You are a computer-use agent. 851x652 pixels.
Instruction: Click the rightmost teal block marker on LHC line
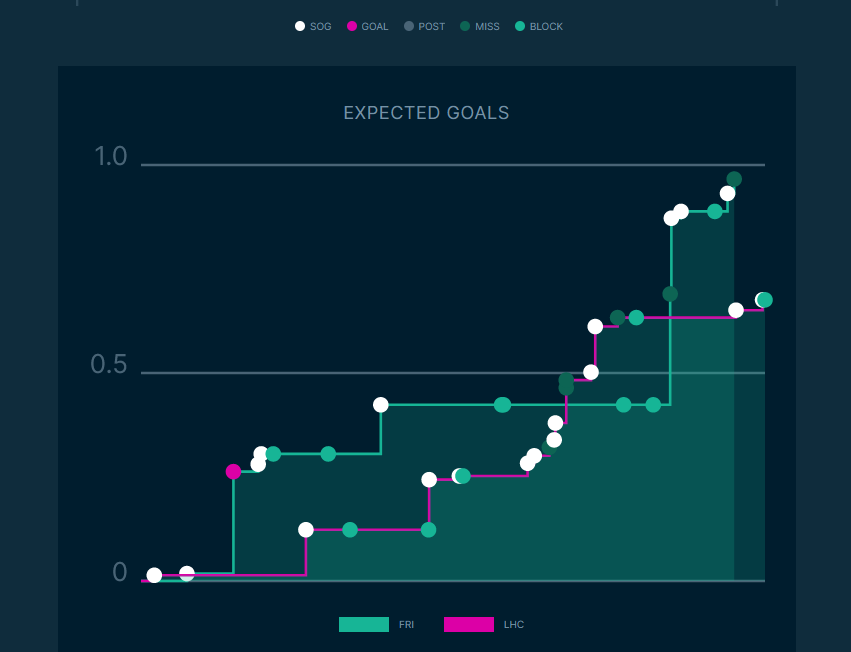tap(765, 300)
